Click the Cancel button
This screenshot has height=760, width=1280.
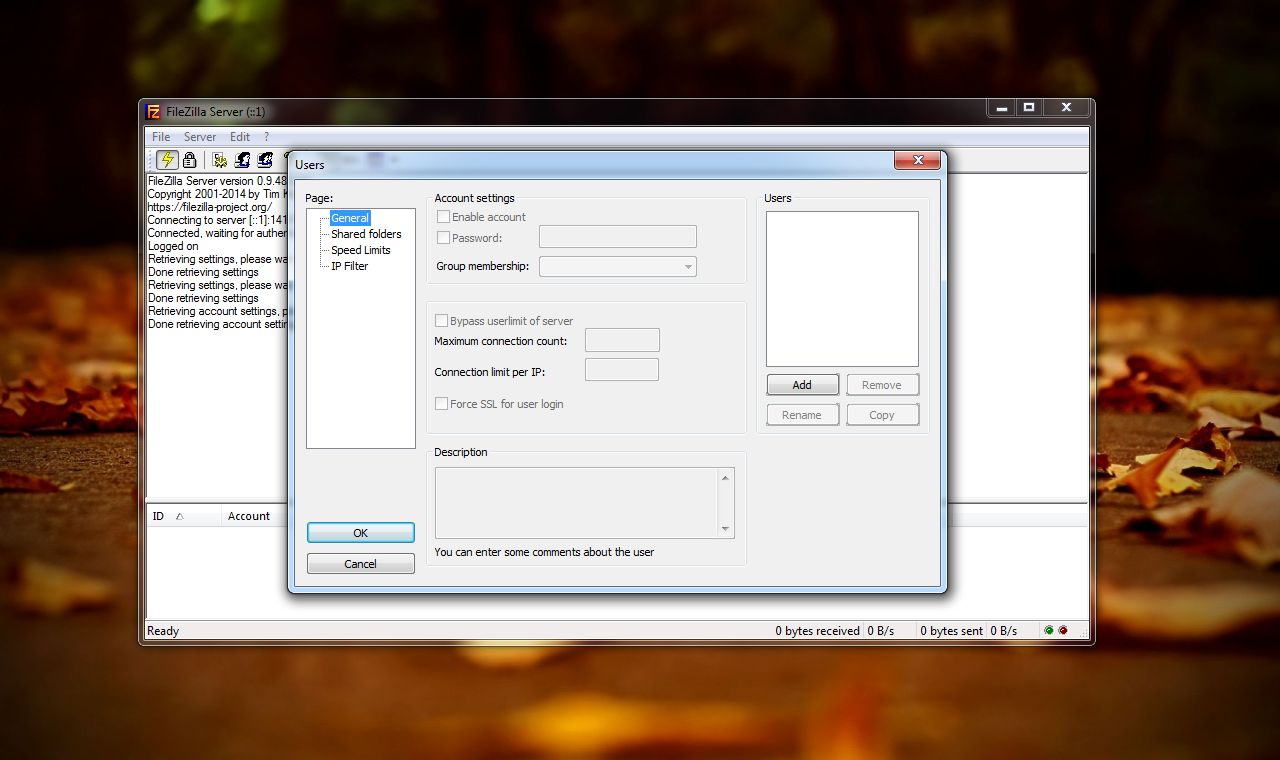[360, 564]
